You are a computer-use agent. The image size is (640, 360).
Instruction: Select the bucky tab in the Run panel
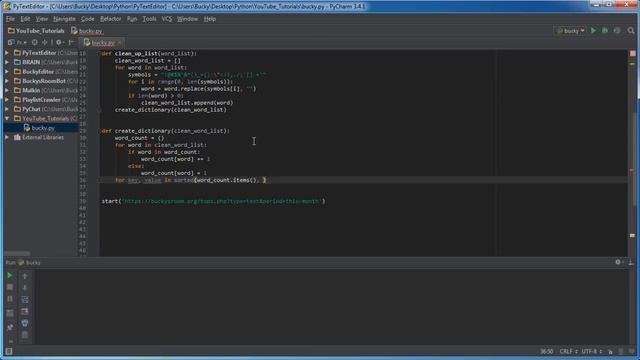click(x=29, y=262)
